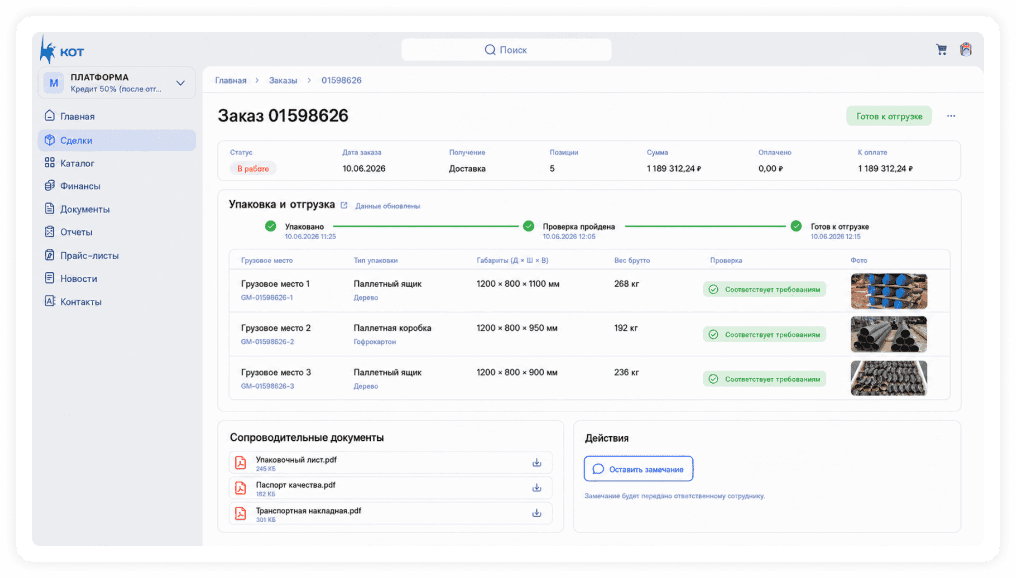The image size is (1016, 578).
Task: Open Главная in the sidebar menu
Action: click(x=117, y=117)
